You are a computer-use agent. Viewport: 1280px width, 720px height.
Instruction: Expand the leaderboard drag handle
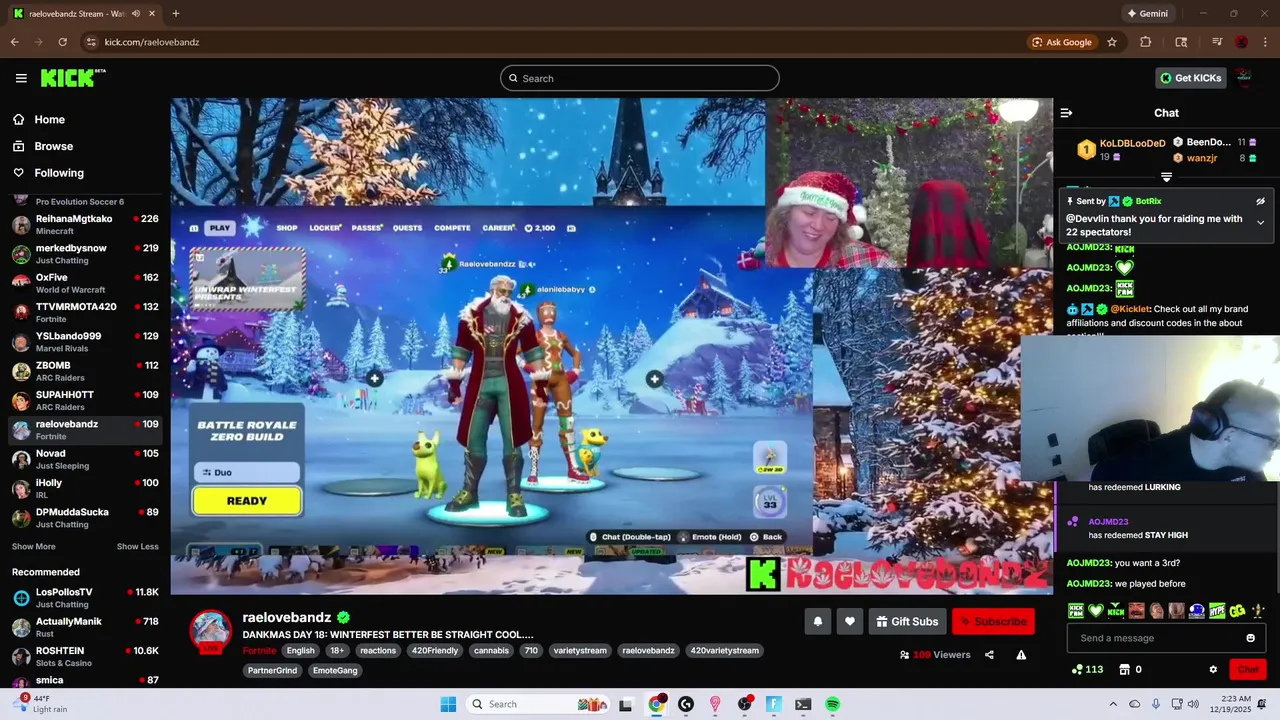click(1166, 177)
